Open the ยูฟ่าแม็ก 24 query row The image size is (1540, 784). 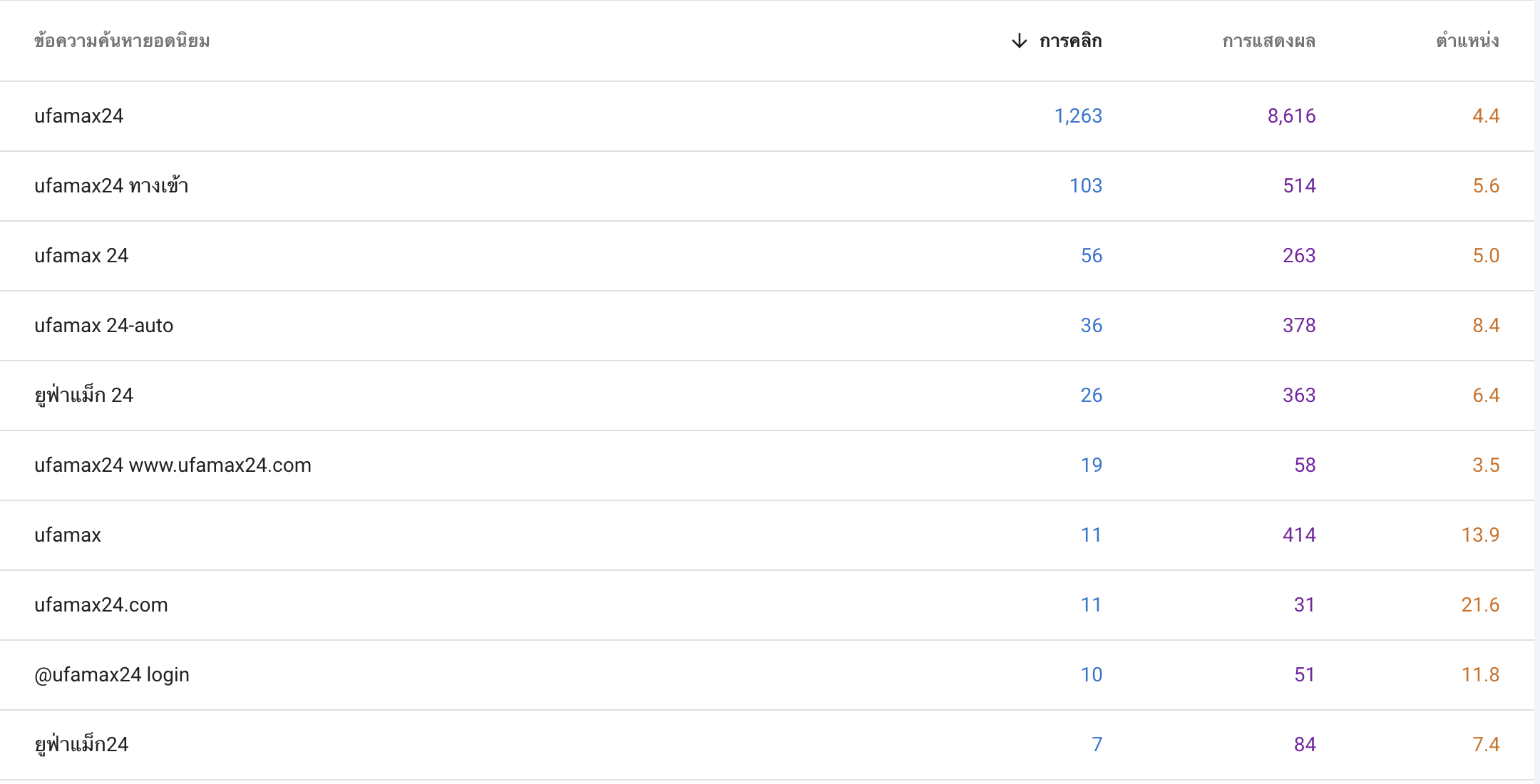tap(767, 396)
